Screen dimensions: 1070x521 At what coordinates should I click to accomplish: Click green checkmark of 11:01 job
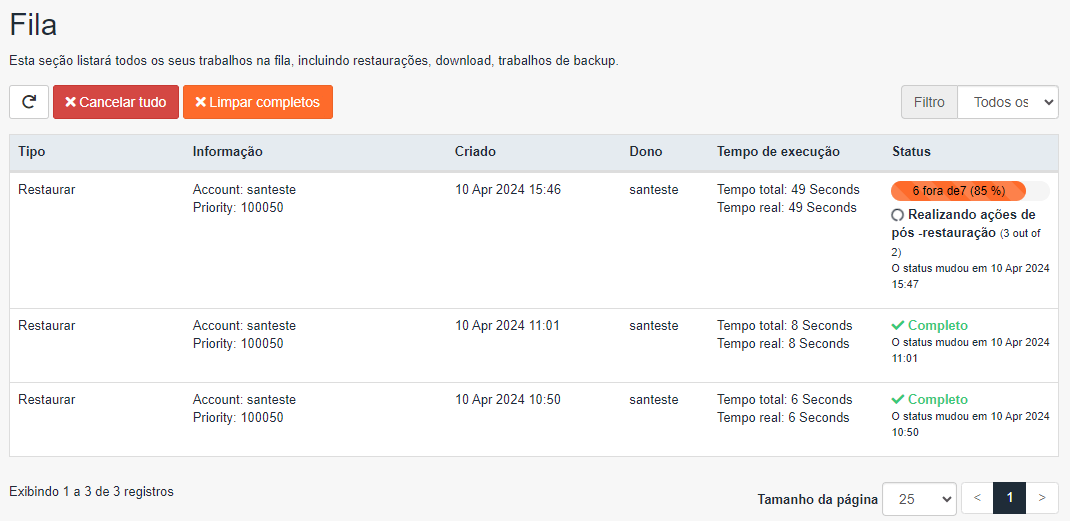[x=898, y=325]
